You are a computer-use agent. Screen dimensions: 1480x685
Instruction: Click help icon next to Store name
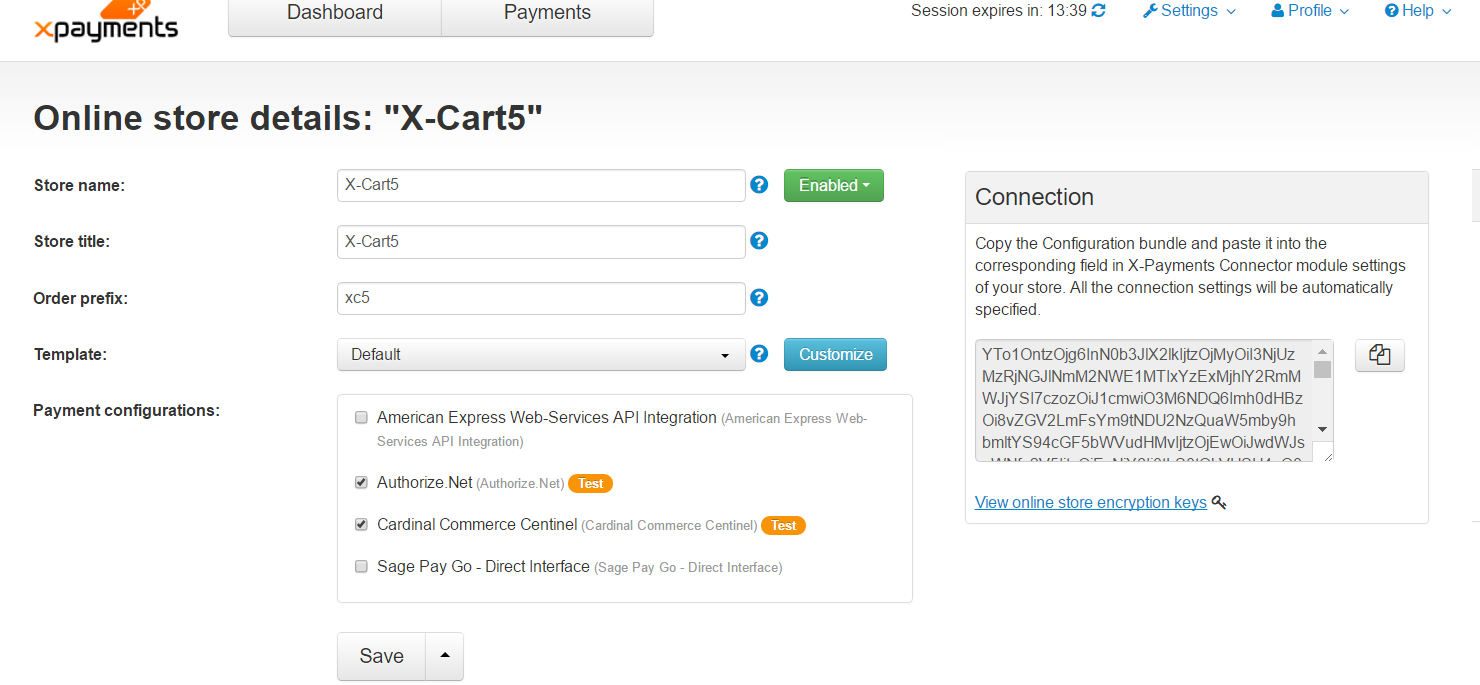tap(759, 185)
